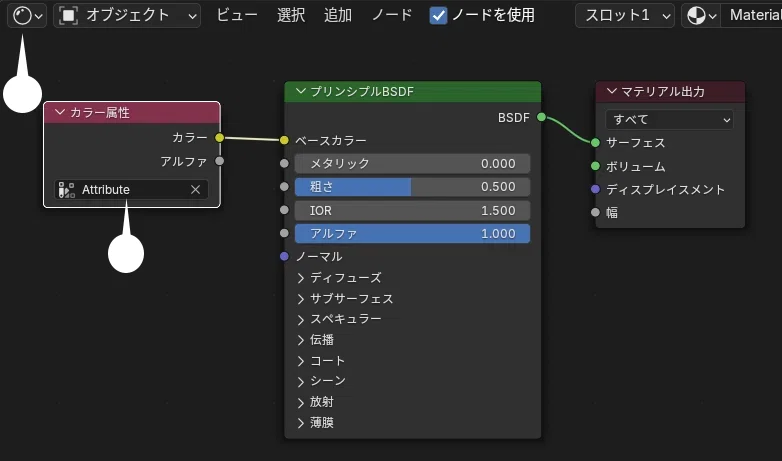Viewport: 782px width, 461px height.
Task: Clear the Attribute field with X
Action: tap(196, 190)
